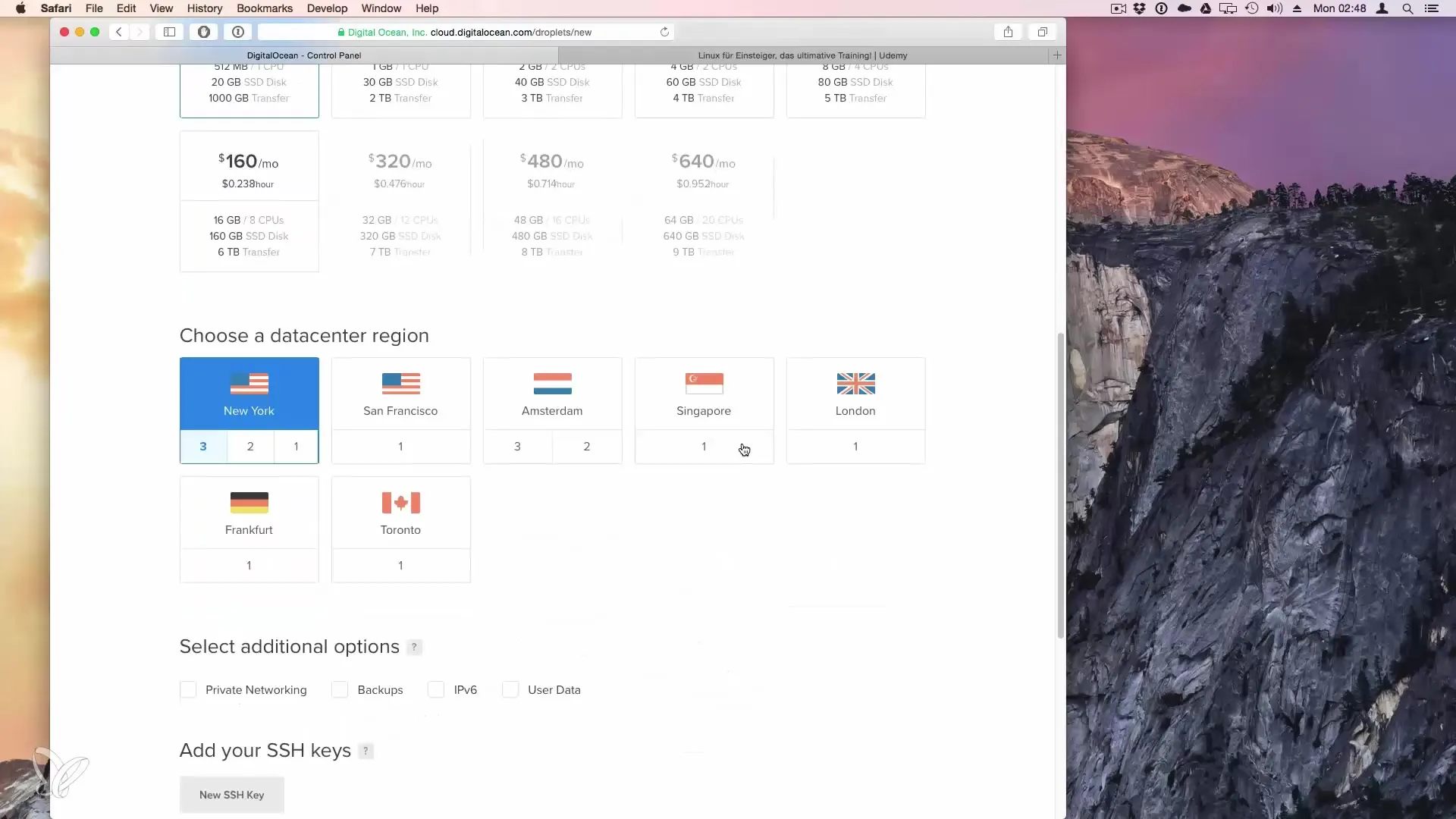Reload the page with the refresh icon
This screenshot has width=1456, height=819.
pyautogui.click(x=664, y=32)
